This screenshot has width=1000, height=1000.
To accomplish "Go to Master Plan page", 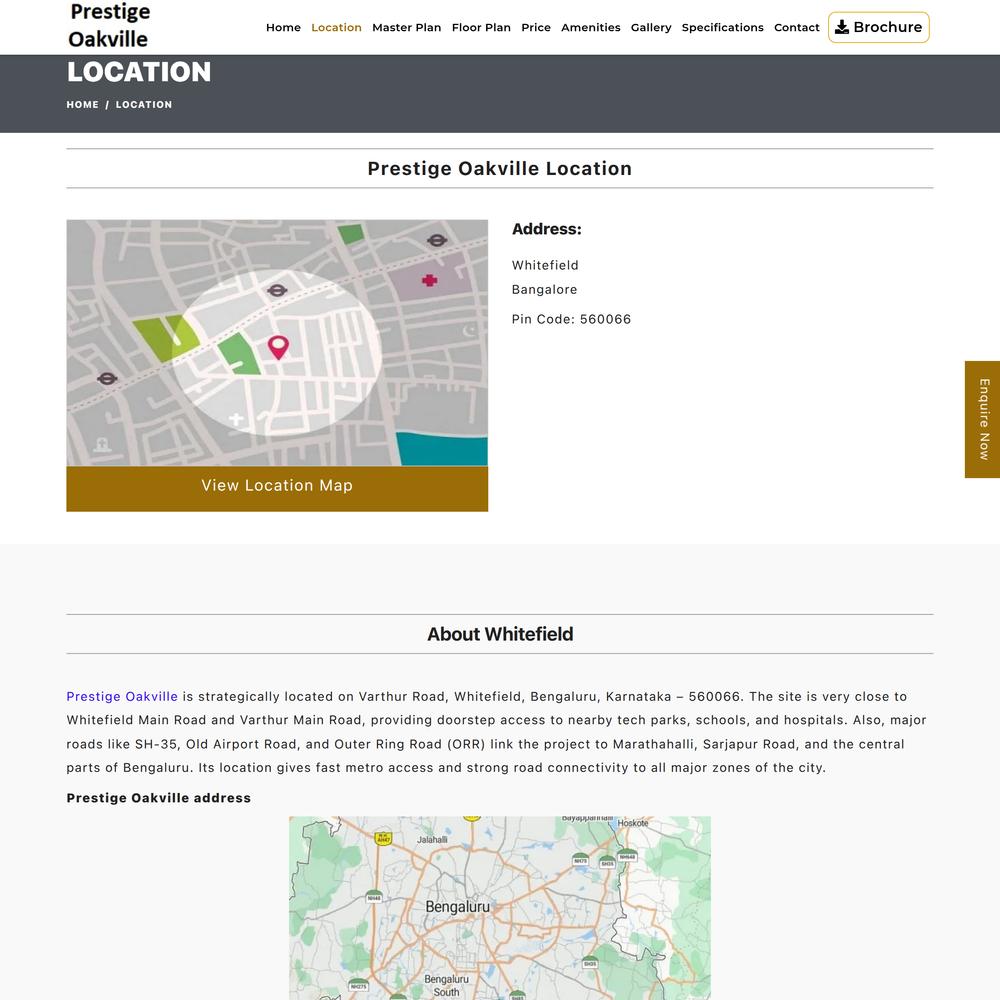I will click(406, 27).
